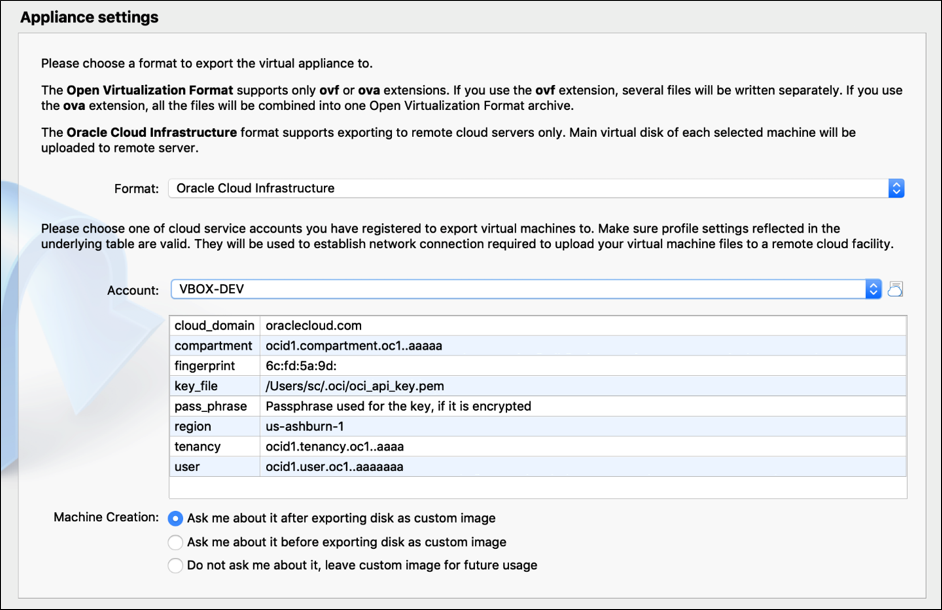Open the Format dropdown showing Oracle Cloud Infrastructure

(x=536, y=188)
